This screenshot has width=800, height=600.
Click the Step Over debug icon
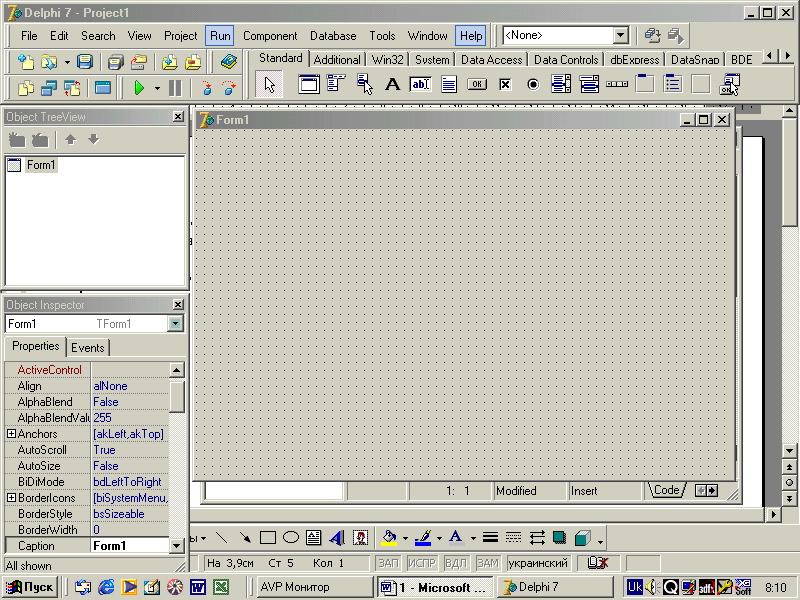(230, 88)
